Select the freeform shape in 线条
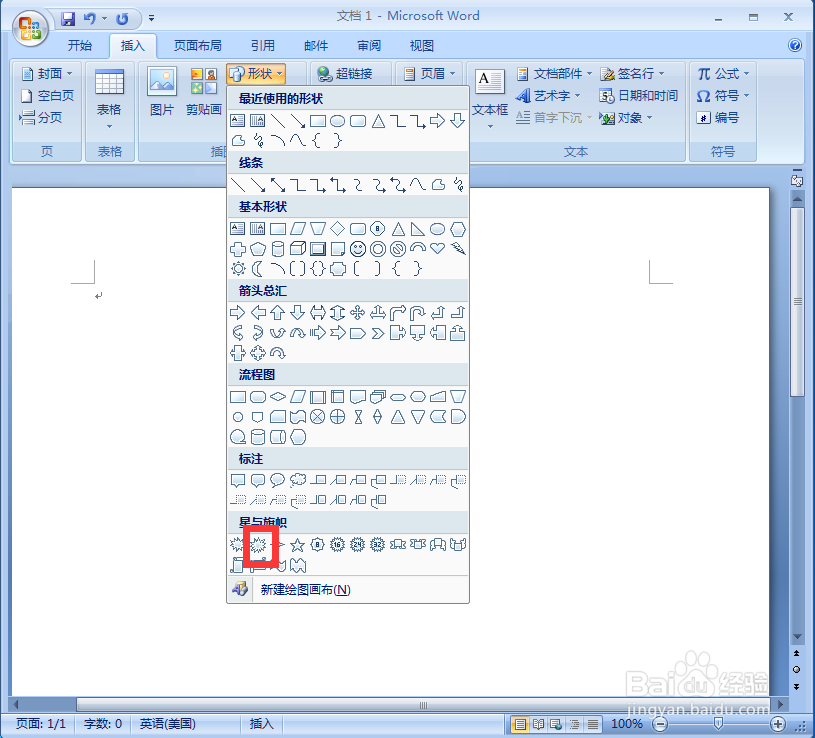Image resolution: width=815 pixels, height=738 pixels. 438,184
